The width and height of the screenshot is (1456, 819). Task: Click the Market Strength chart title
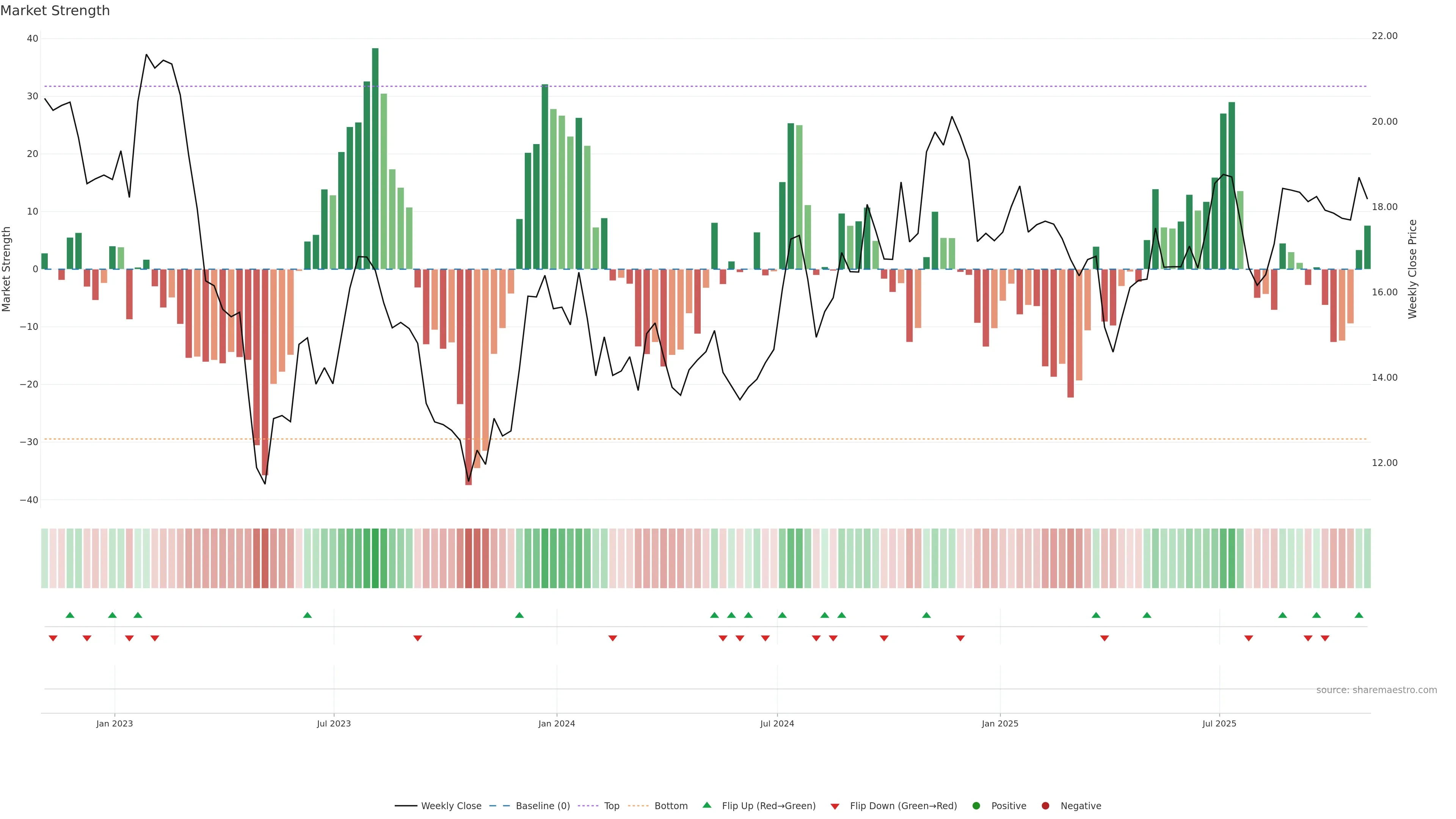coord(55,11)
